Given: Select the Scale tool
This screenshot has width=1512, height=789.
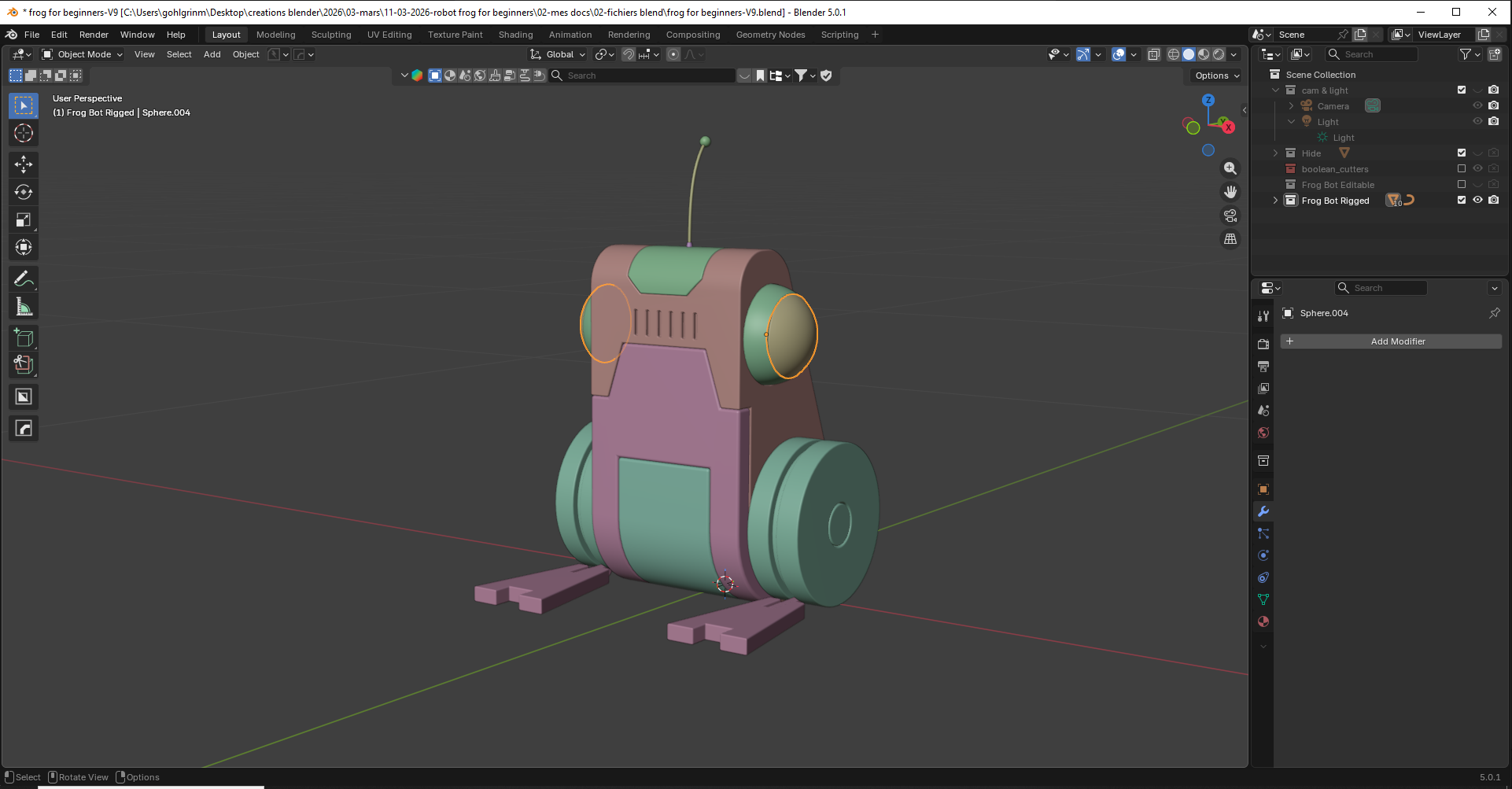Looking at the screenshot, I should [24, 220].
